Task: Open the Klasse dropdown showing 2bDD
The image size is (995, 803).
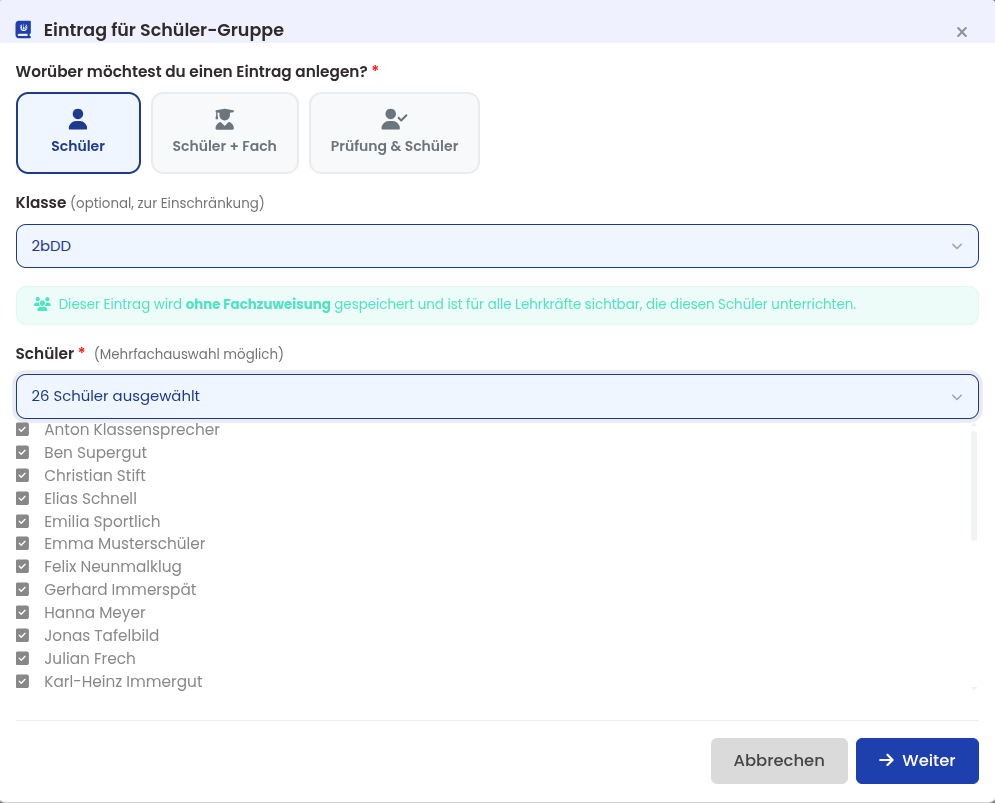Action: [497, 246]
